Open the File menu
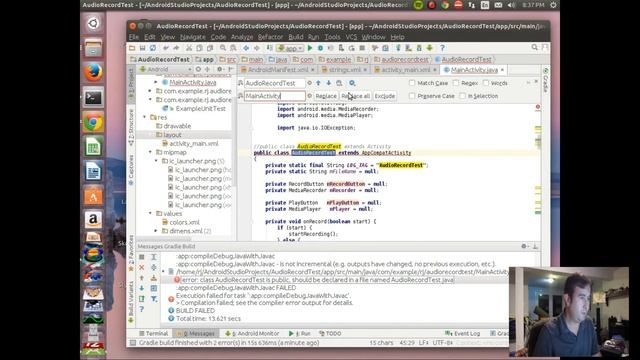This screenshot has height=360, width=640. click(134, 37)
